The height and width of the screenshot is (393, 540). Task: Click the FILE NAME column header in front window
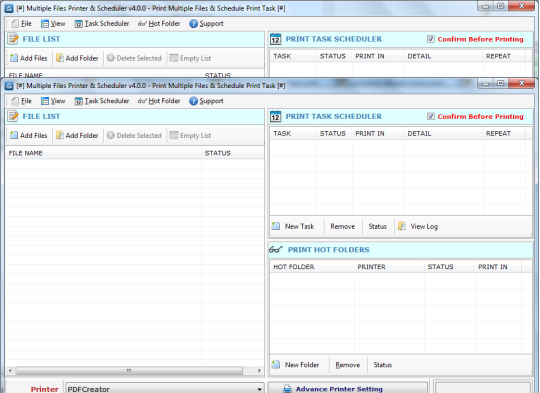[103, 153]
